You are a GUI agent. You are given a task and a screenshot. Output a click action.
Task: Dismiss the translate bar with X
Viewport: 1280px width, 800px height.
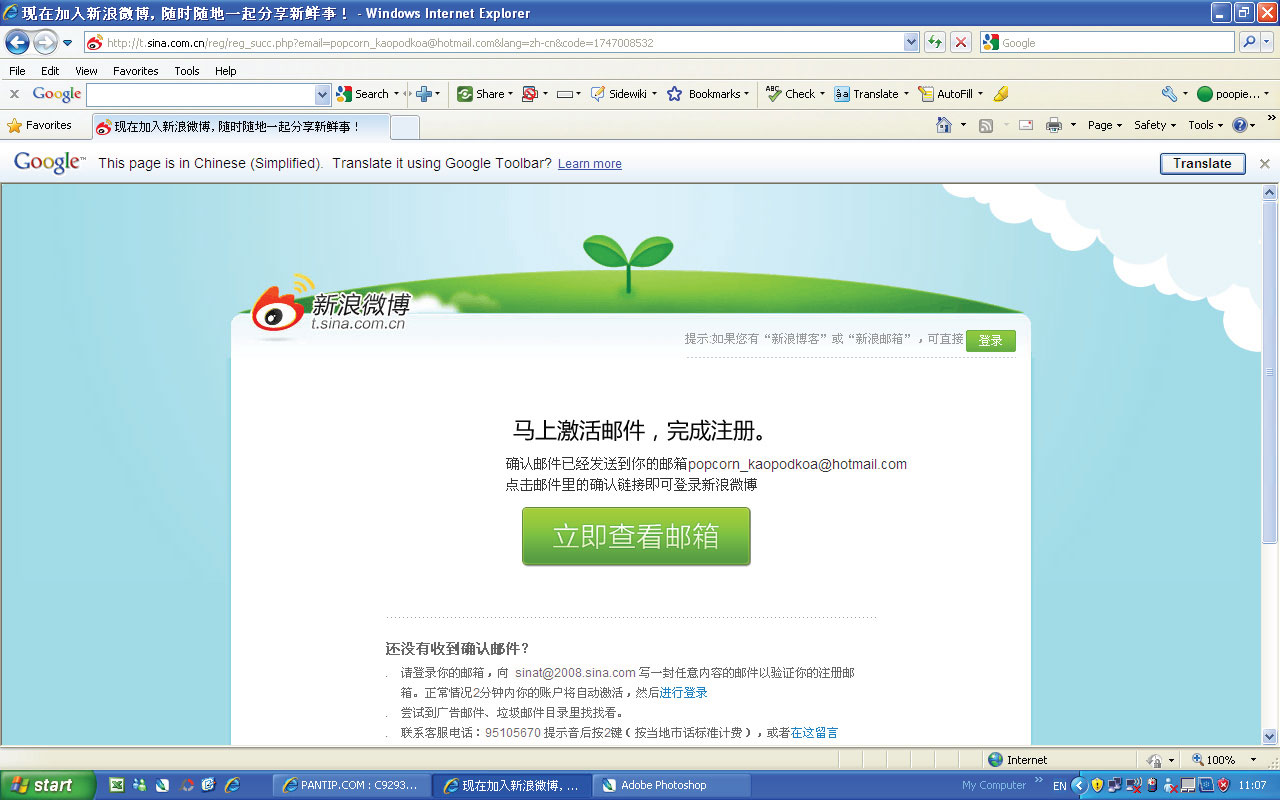pos(1264,163)
